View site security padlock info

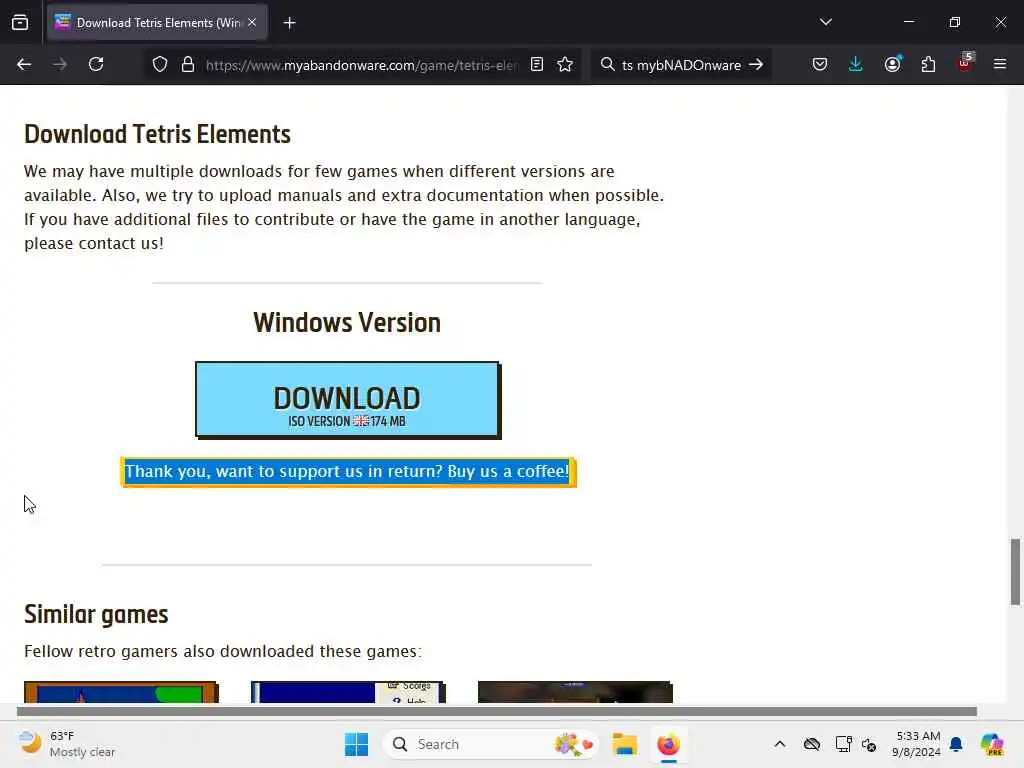click(188, 65)
